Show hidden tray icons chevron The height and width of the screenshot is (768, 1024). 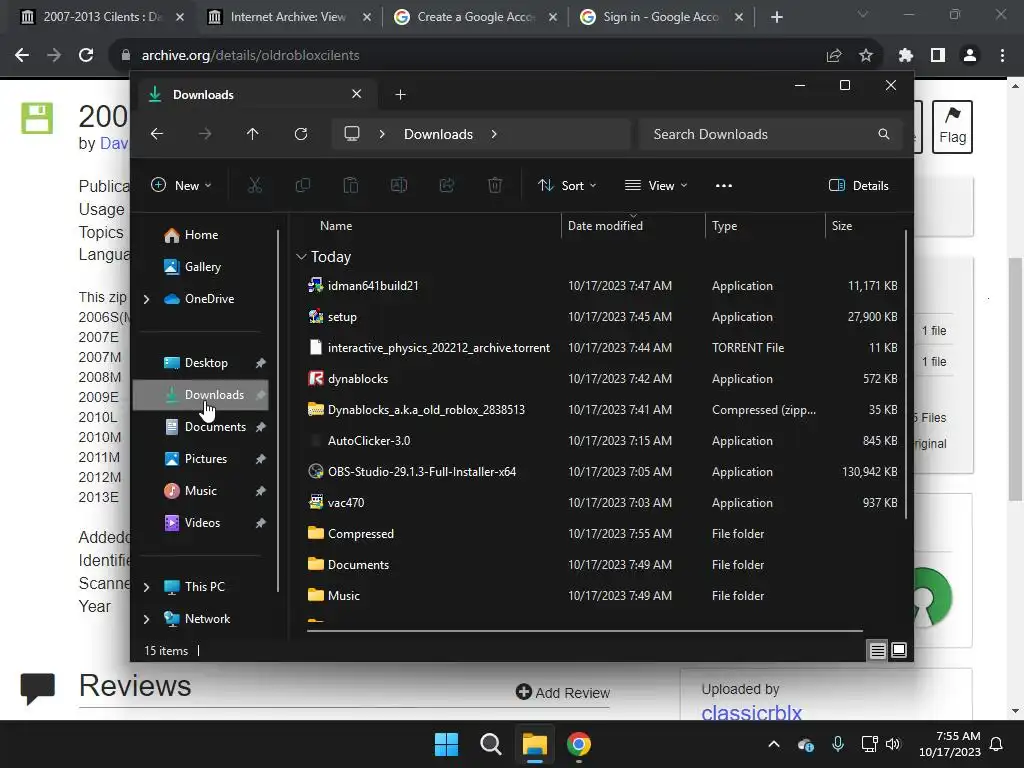point(774,744)
